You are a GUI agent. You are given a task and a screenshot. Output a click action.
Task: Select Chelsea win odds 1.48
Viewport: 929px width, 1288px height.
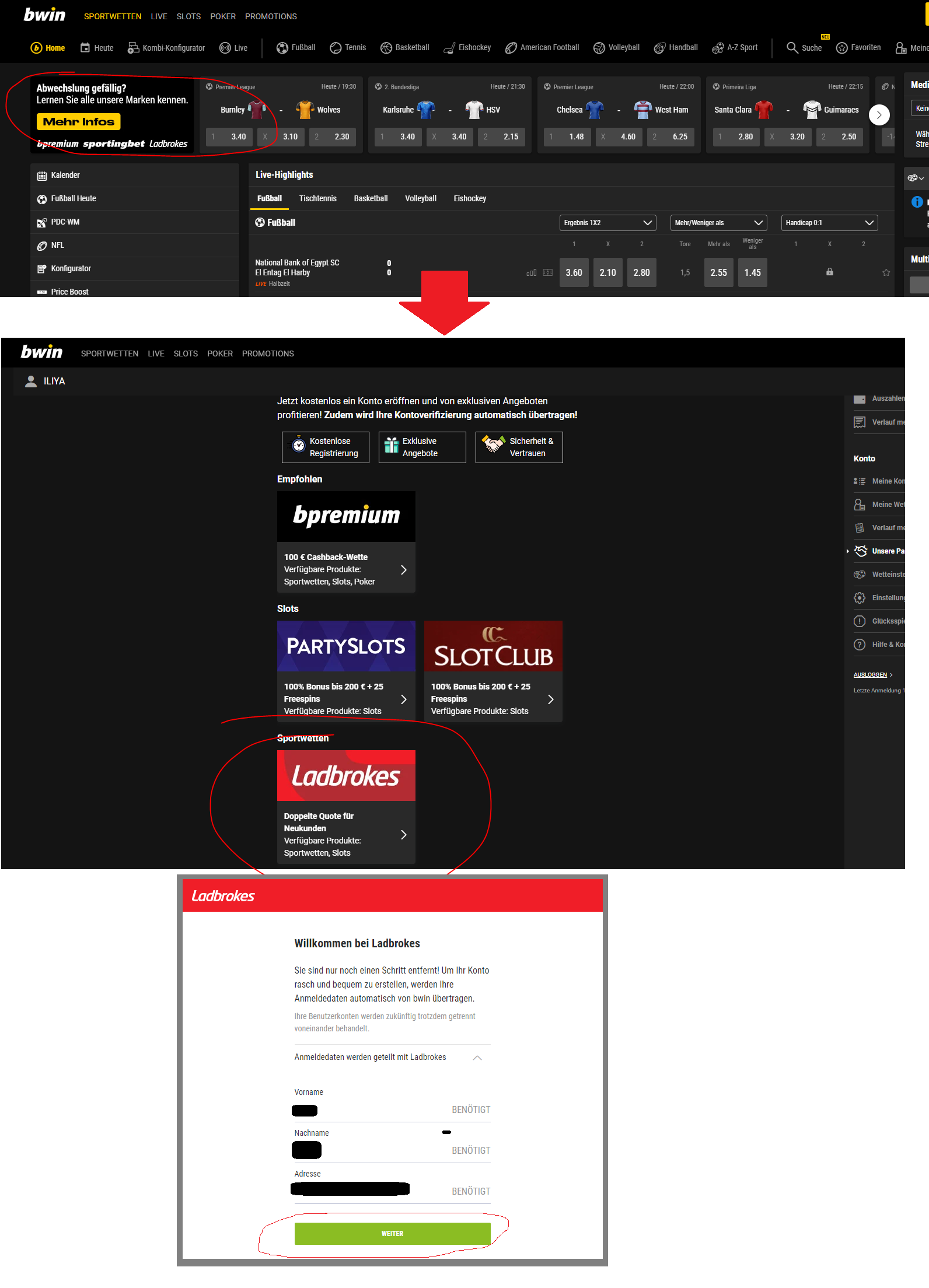point(568,137)
